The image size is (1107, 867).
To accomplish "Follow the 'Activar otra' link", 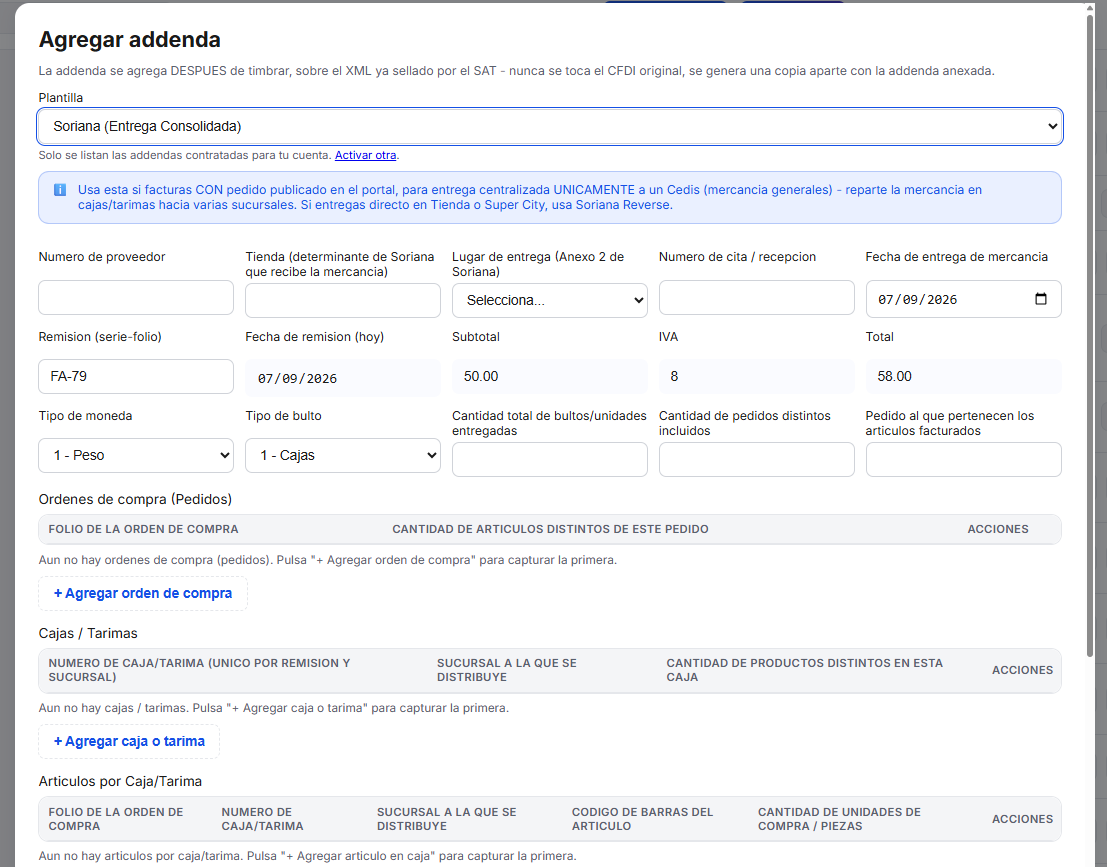I will pos(365,155).
